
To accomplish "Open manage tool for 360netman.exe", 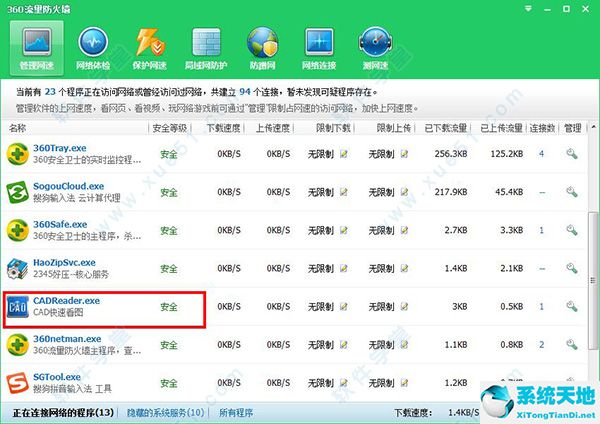I will (x=572, y=344).
